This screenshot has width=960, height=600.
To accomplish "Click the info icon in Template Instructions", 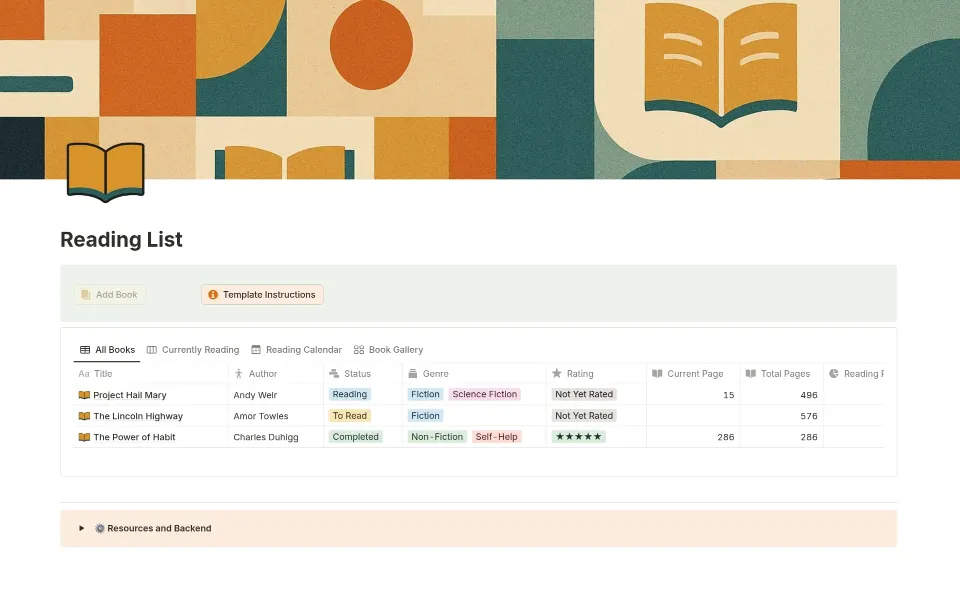I will coord(212,294).
